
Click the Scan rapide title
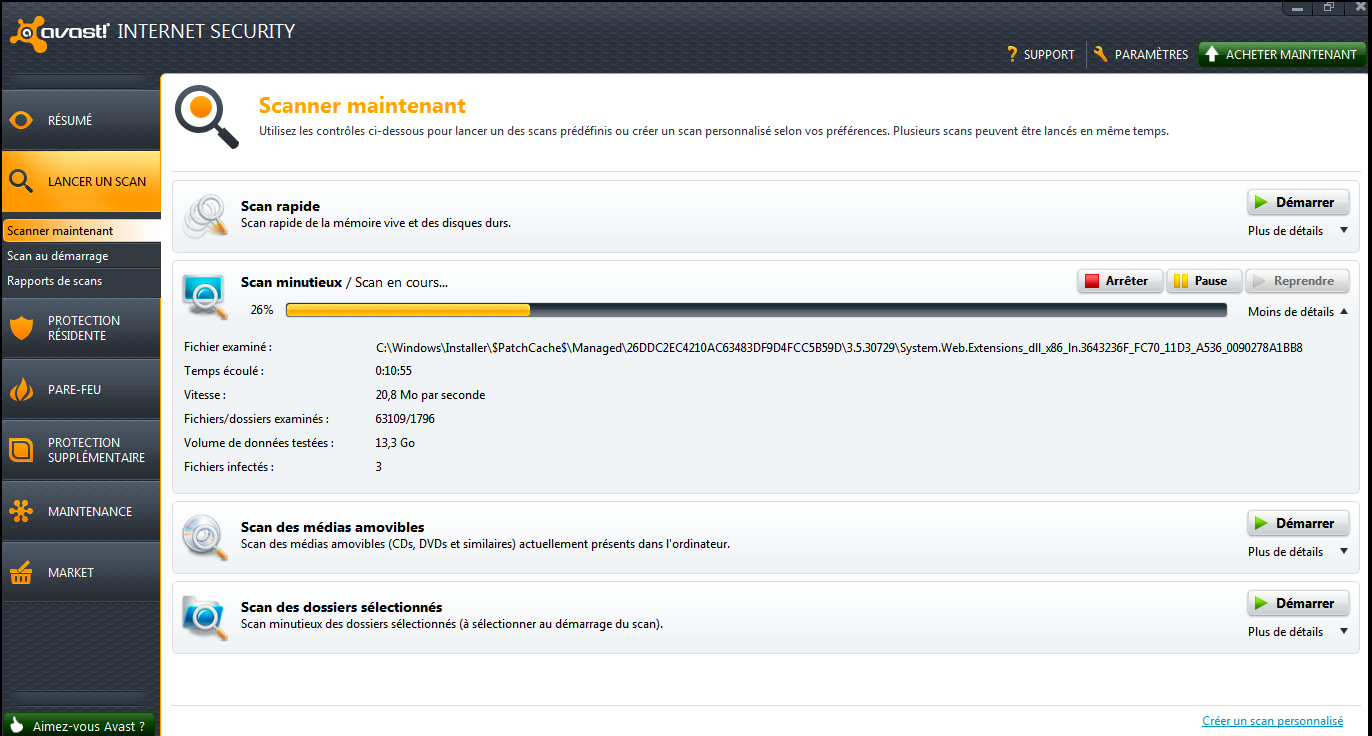pos(280,206)
